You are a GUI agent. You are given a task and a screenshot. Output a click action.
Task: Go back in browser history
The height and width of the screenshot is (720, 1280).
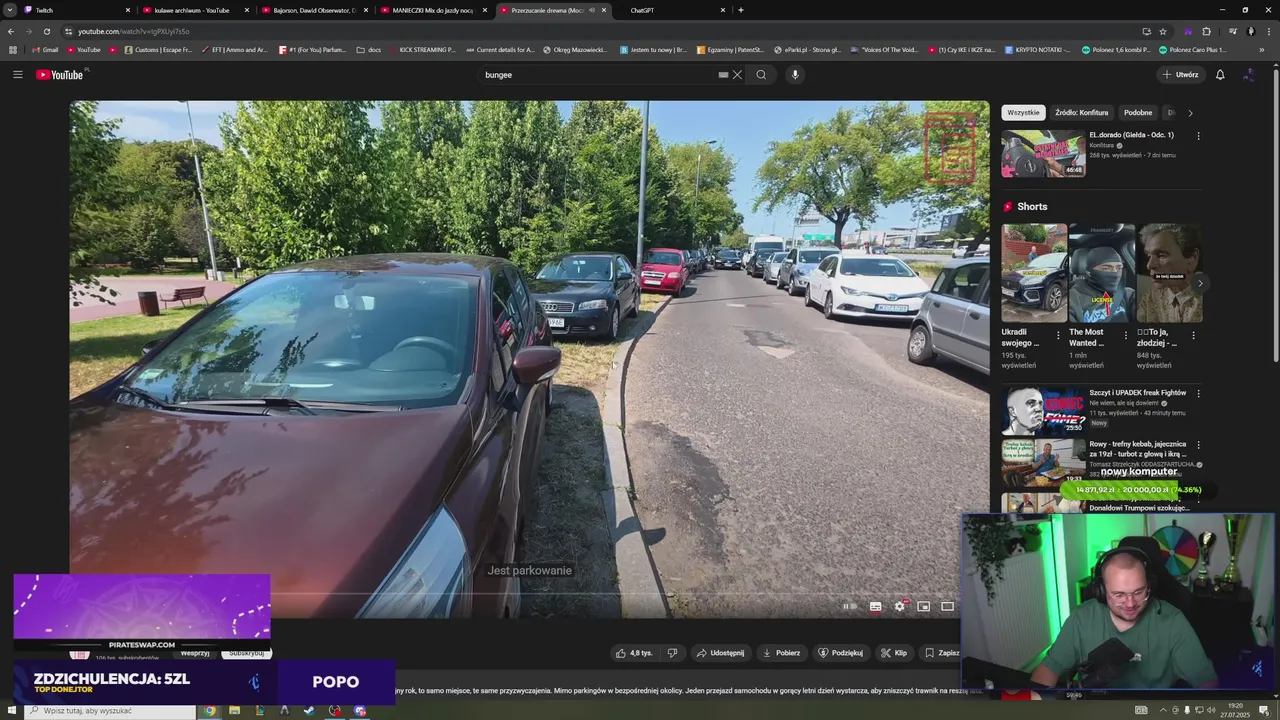[x=11, y=31]
